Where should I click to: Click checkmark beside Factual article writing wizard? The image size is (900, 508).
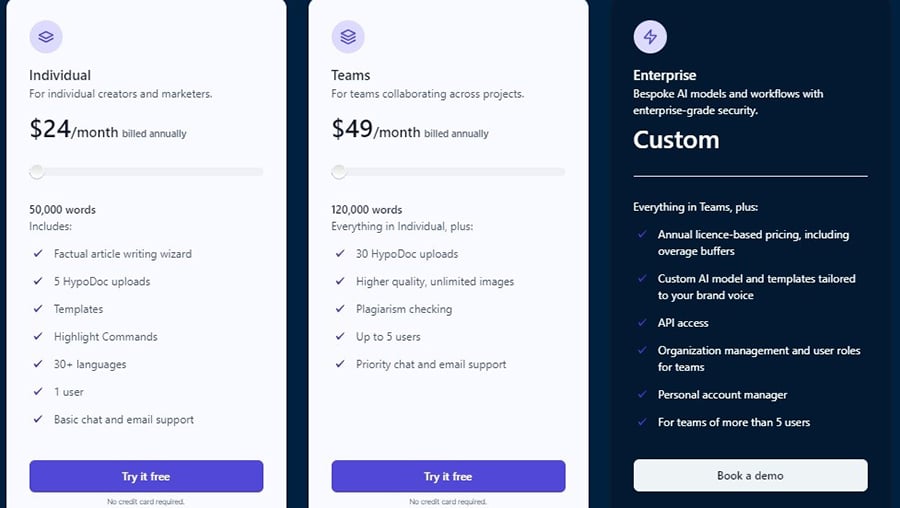(38, 254)
